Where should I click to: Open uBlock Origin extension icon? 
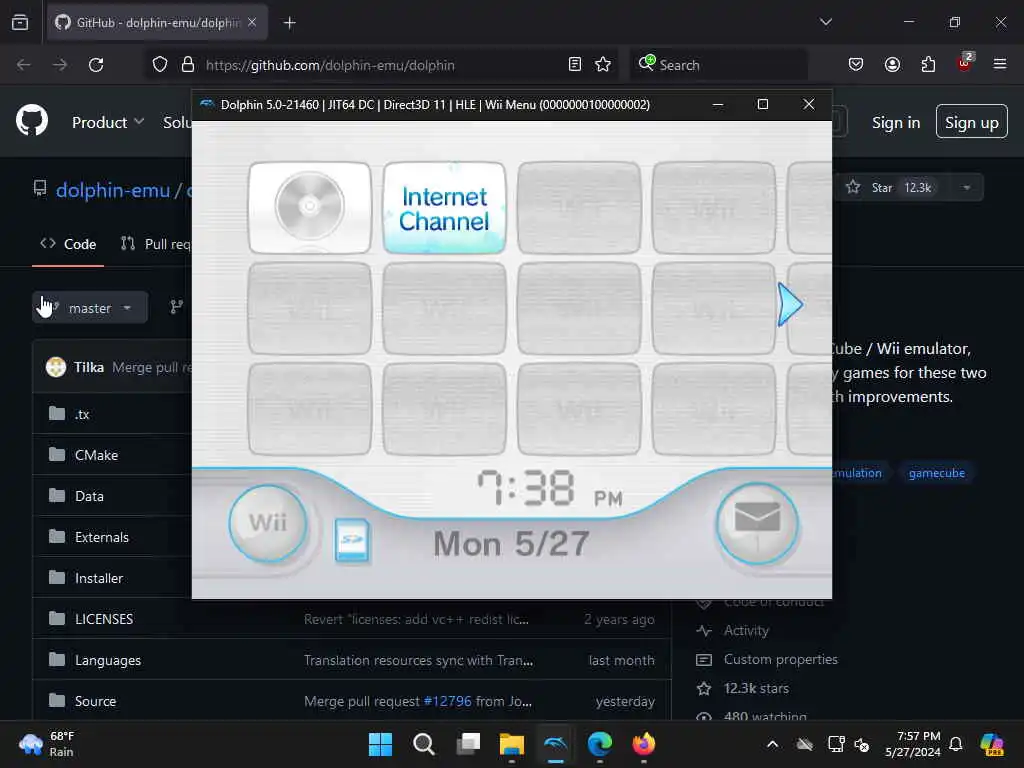[x=965, y=63]
